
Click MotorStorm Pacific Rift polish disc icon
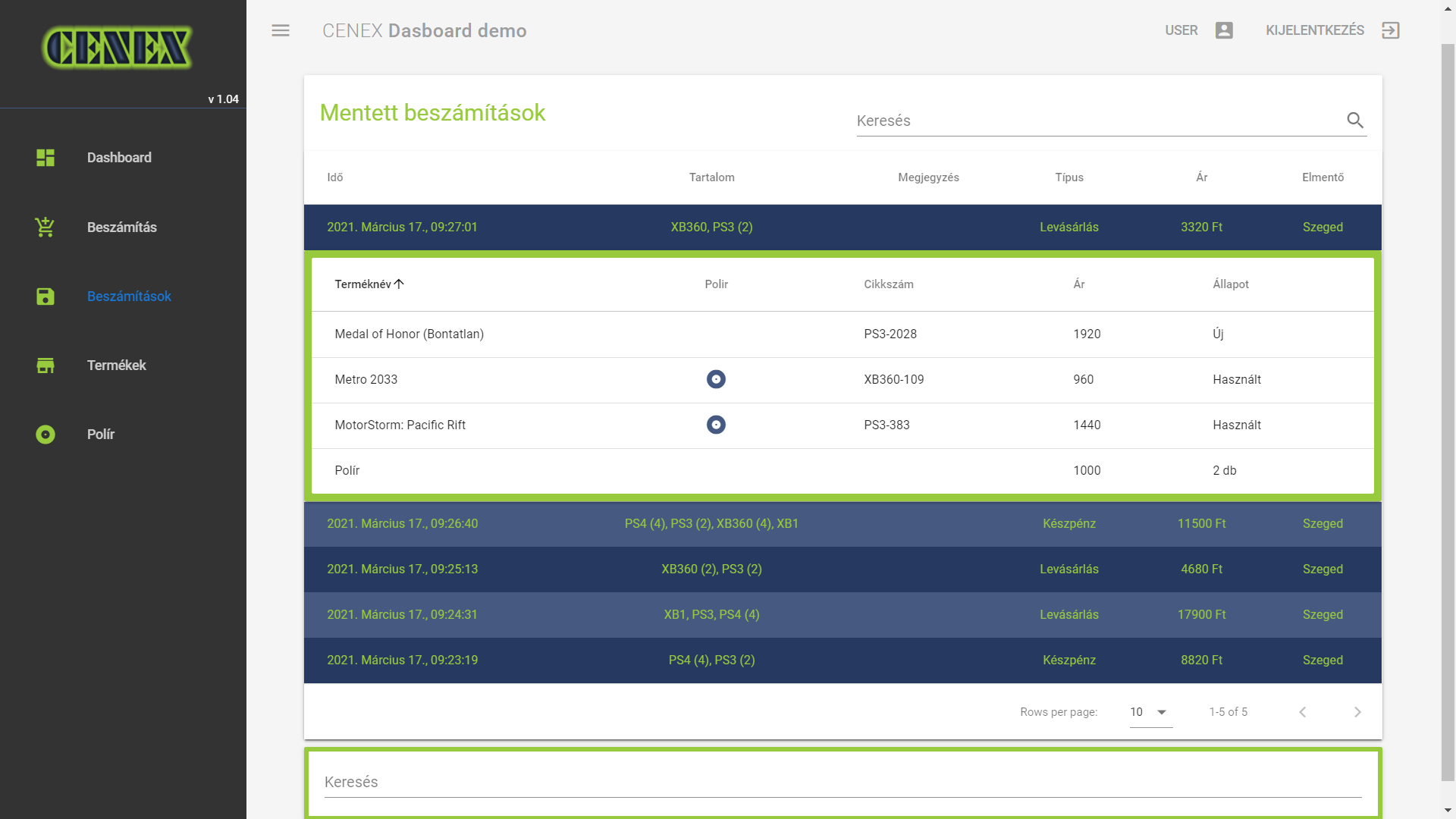pos(716,425)
